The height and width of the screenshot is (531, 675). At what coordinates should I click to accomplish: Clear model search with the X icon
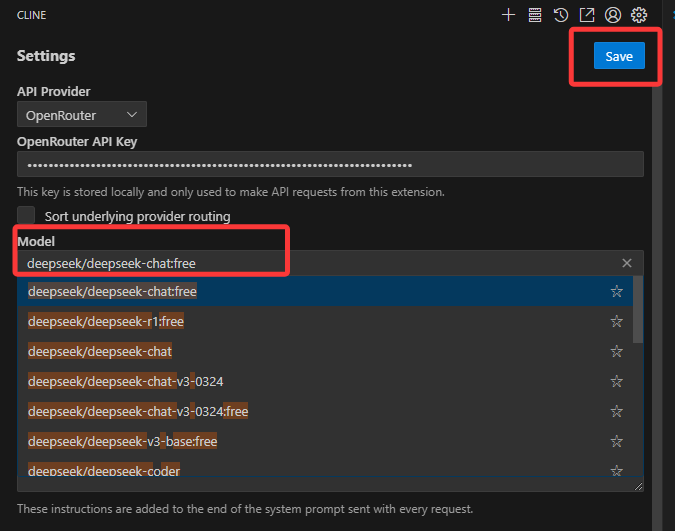(627, 263)
